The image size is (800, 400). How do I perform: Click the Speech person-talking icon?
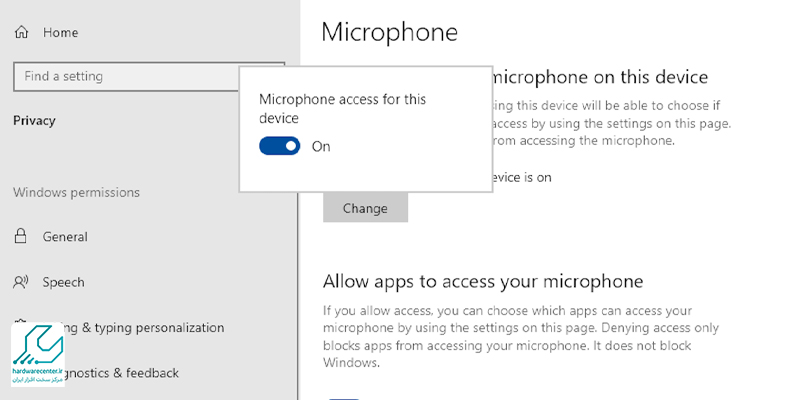pyautogui.click(x=20, y=282)
